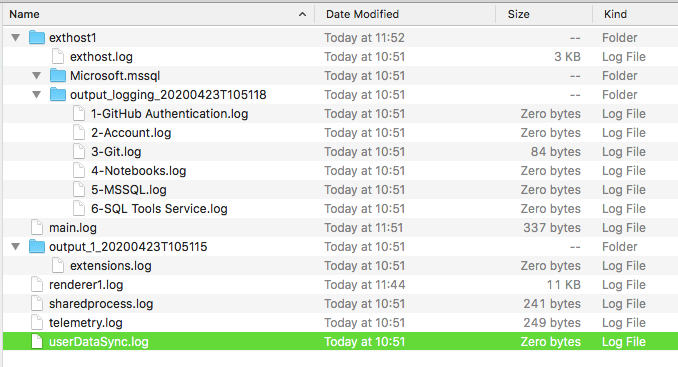Select the output_logging_20200423T105118 folder name

click(x=168, y=95)
